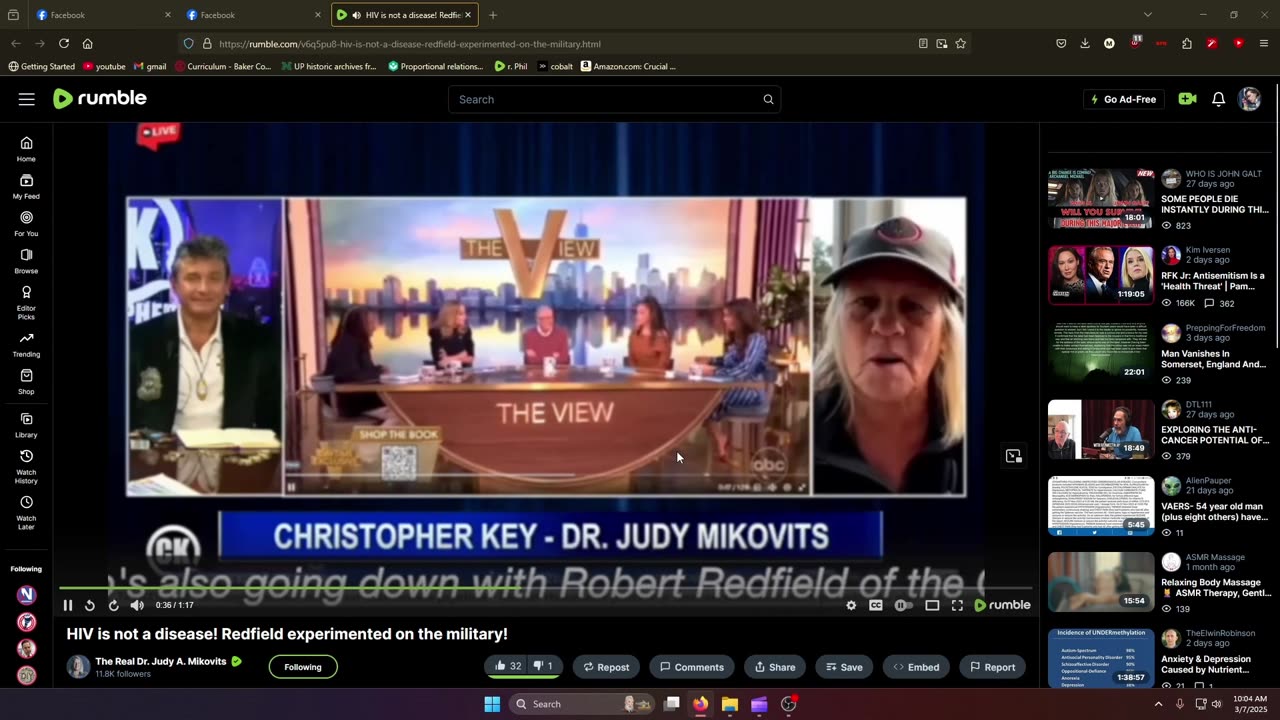This screenshot has height=720, width=1280.
Task: Open the extensions puzzle icon
Action: click(x=1187, y=44)
